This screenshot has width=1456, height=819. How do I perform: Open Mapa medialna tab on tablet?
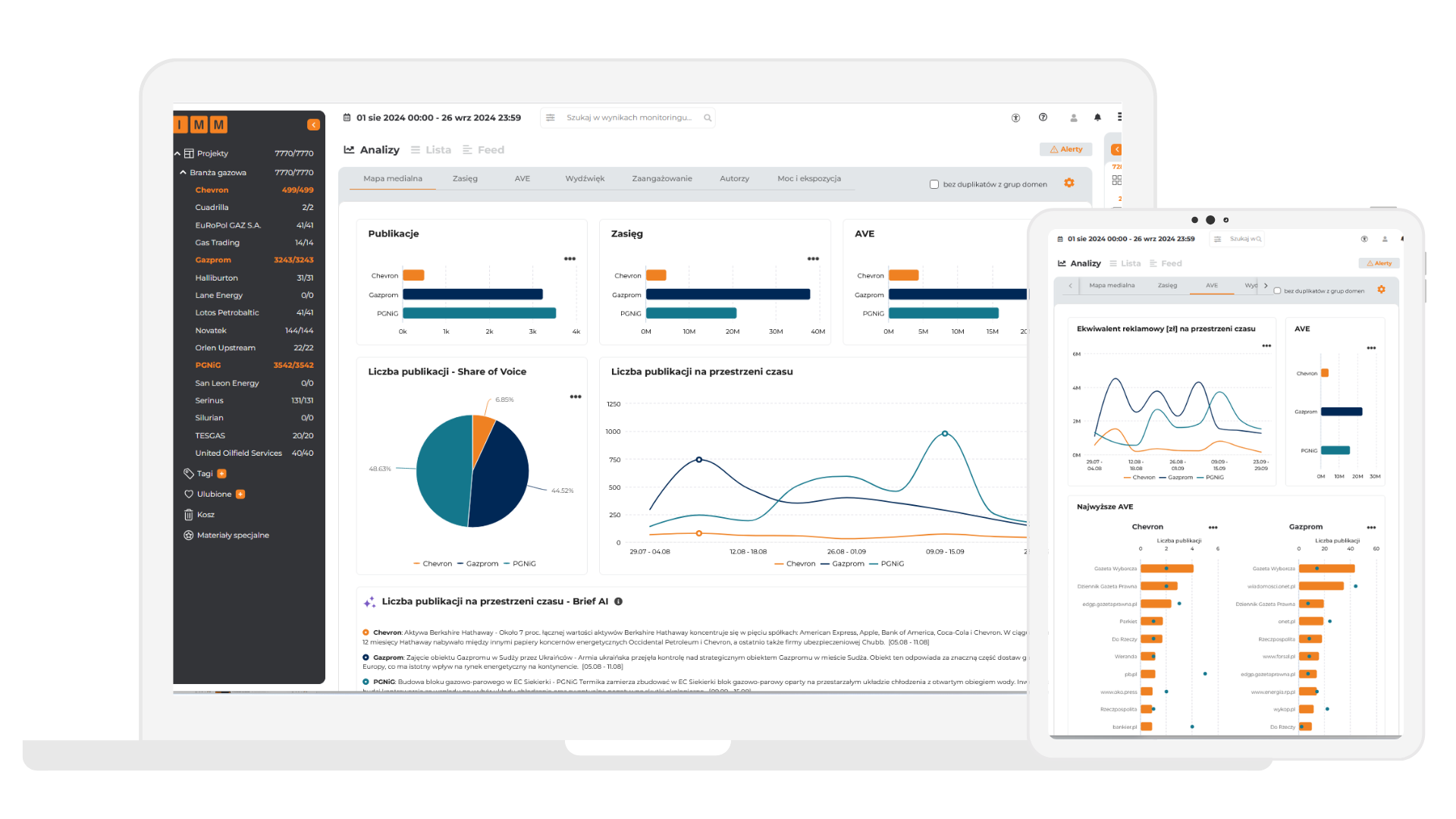[1112, 285]
